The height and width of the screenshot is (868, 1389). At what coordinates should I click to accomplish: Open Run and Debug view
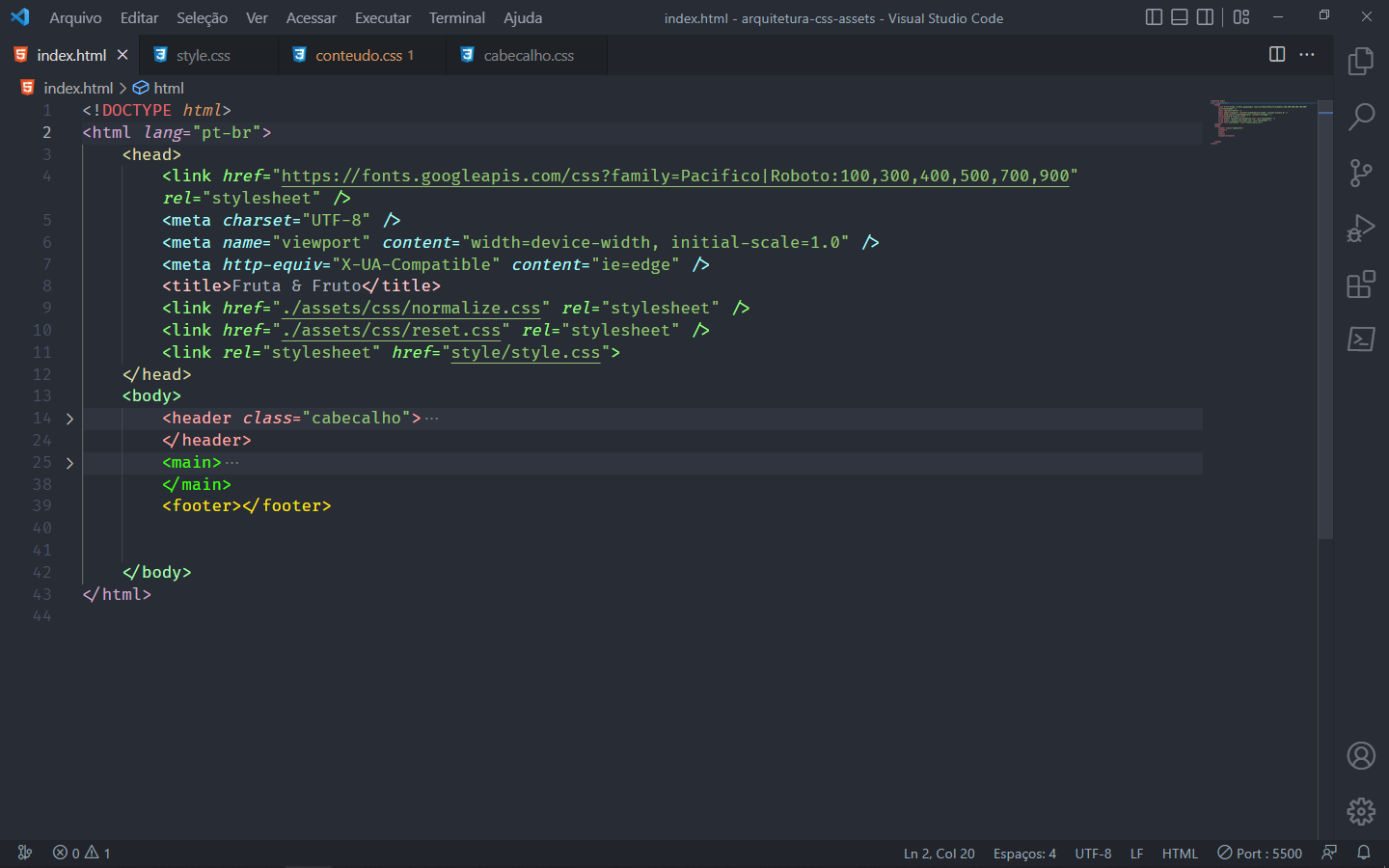pos(1361,229)
